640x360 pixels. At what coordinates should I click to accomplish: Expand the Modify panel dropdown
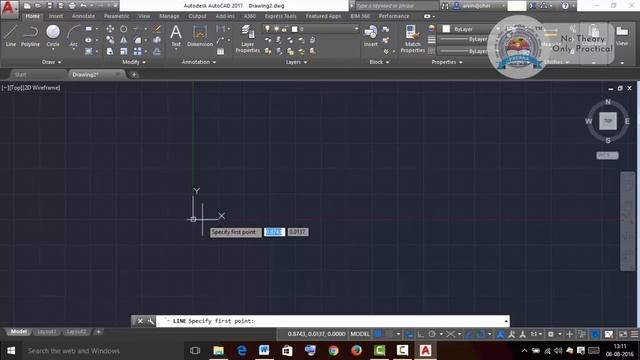pos(134,62)
